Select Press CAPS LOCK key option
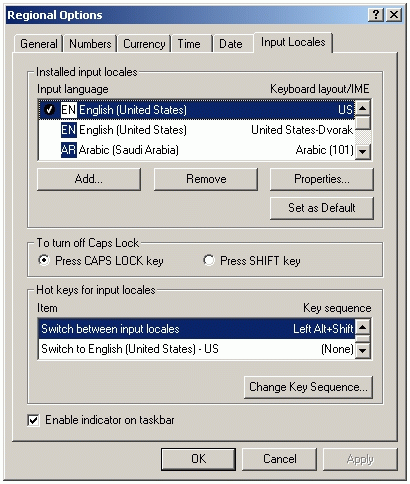 [x=44, y=260]
